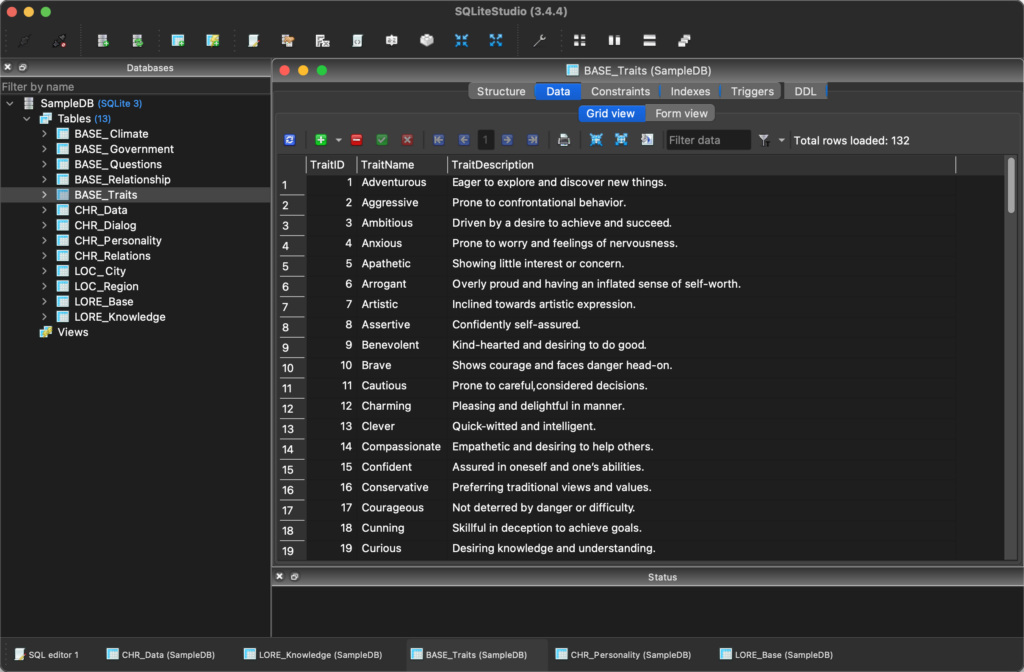Go to the next data page

point(507,140)
